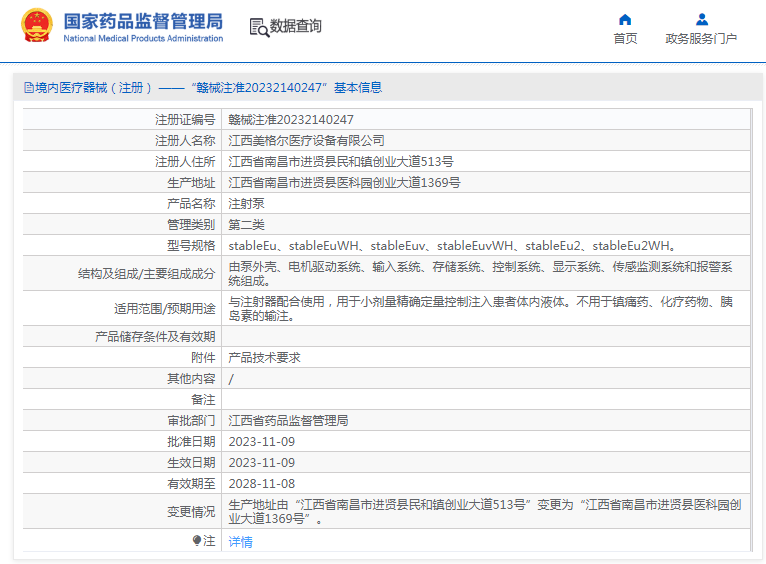Open 政务服务门户 link
766x564 pixels.
[701, 39]
